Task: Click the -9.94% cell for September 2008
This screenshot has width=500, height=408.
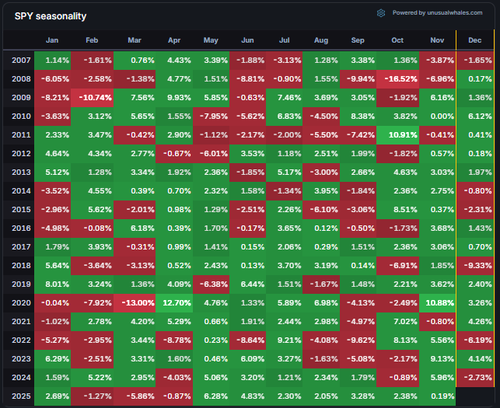Action: point(358,79)
